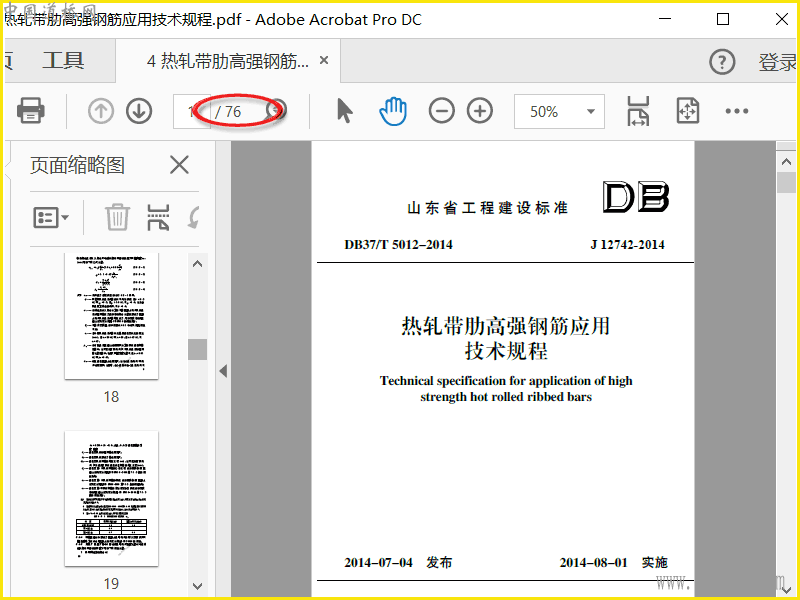This screenshot has width=800, height=600.
Task: Activate the Hand pan tool
Action: [393, 111]
